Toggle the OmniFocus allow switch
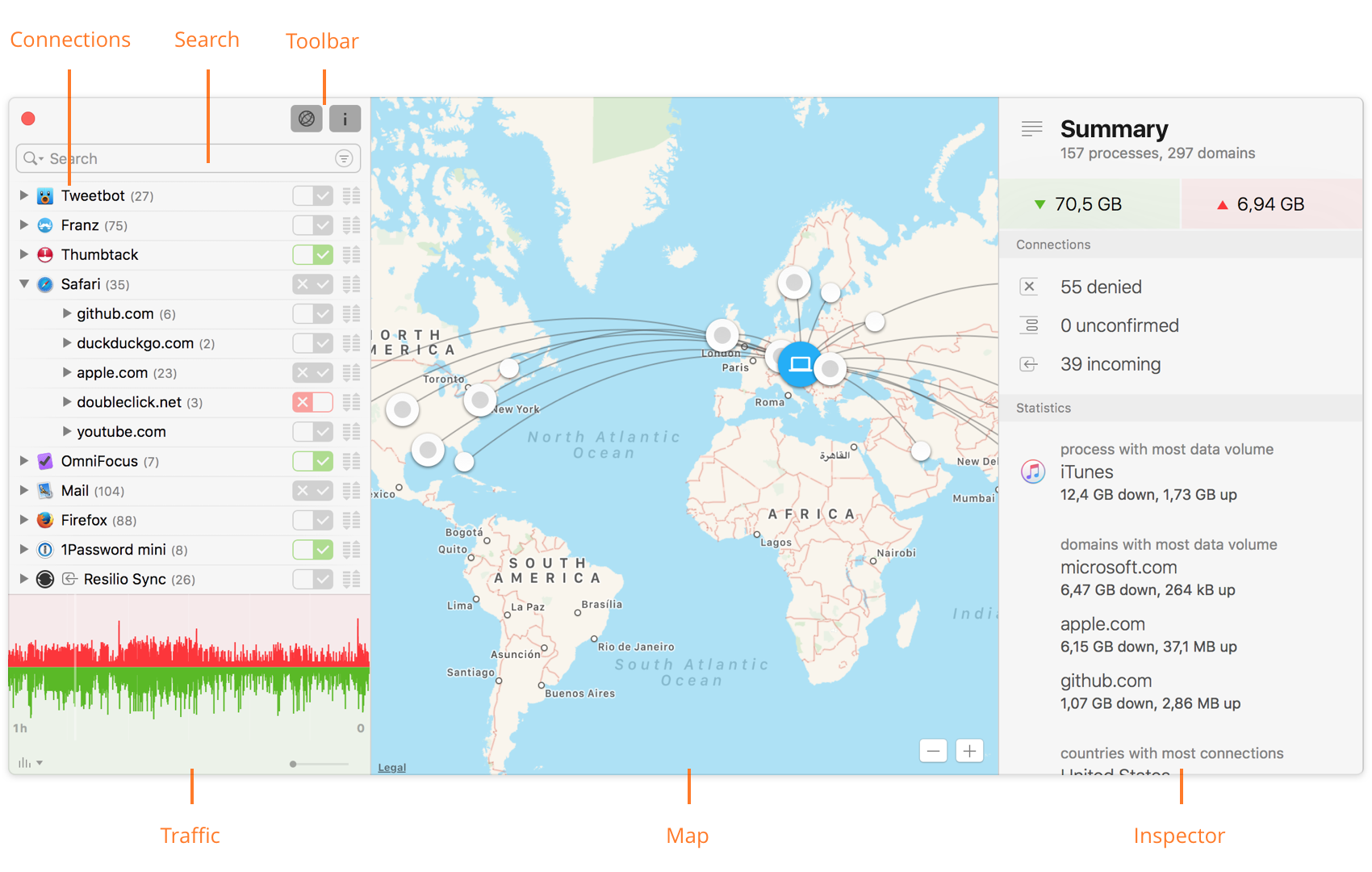This screenshot has height=872, width=1372. click(x=313, y=461)
